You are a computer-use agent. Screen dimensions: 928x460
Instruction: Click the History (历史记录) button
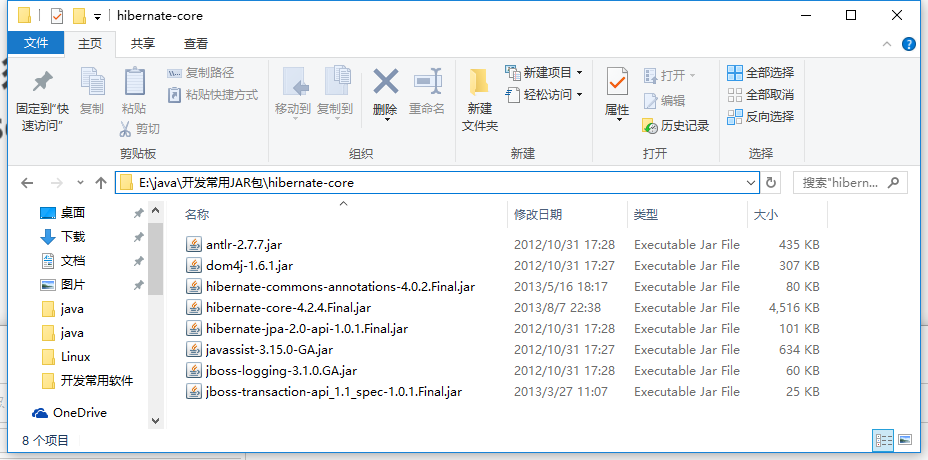point(676,126)
